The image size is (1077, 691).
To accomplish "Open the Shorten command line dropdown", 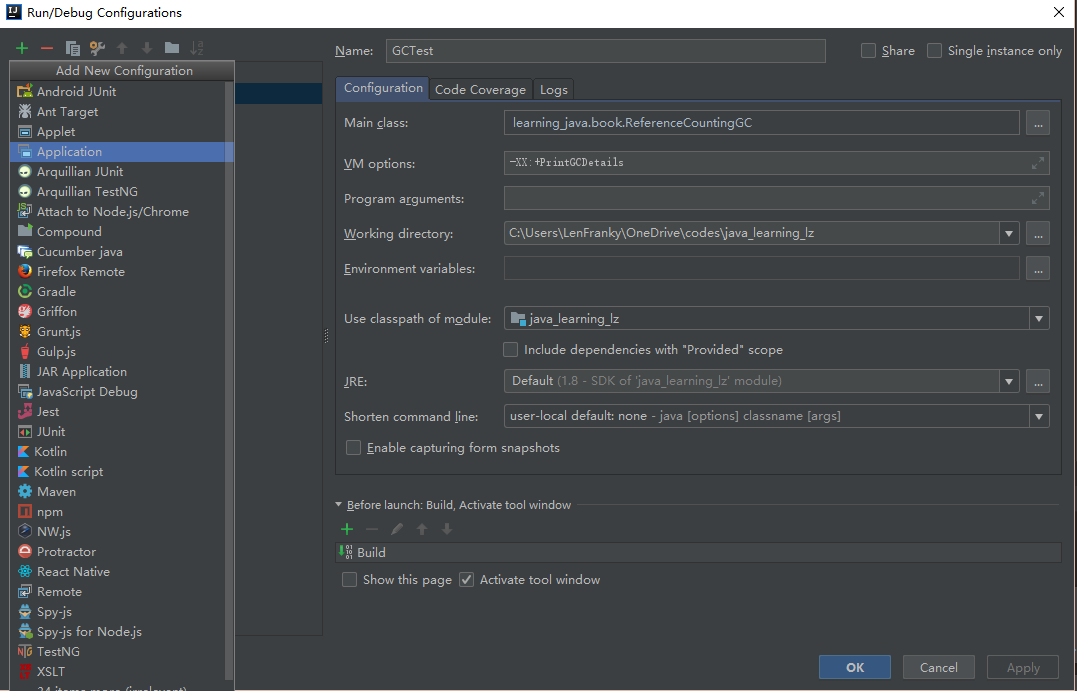I will (1039, 416).
